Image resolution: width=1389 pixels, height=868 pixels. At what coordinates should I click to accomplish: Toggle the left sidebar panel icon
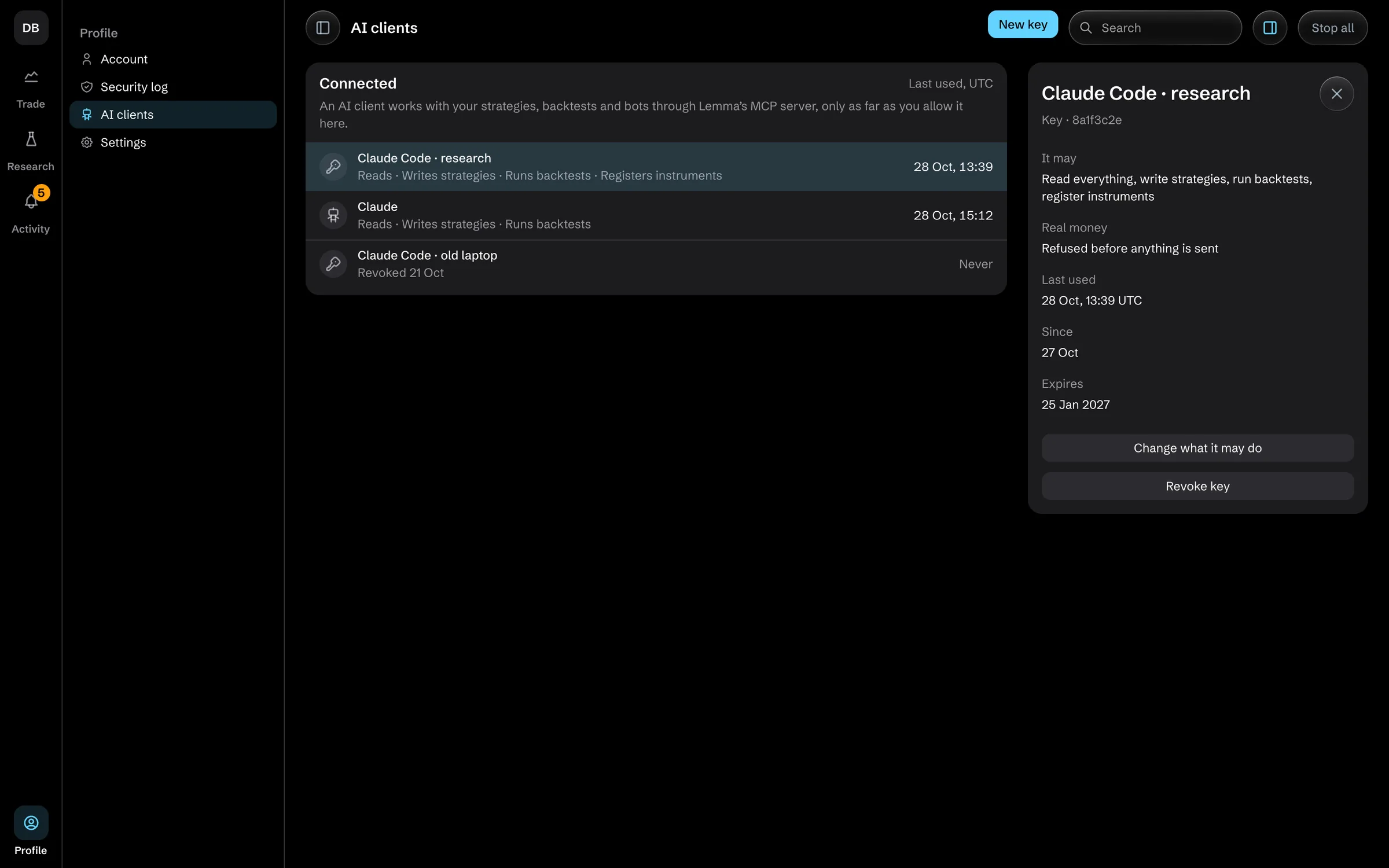click(x=323, y=28)
